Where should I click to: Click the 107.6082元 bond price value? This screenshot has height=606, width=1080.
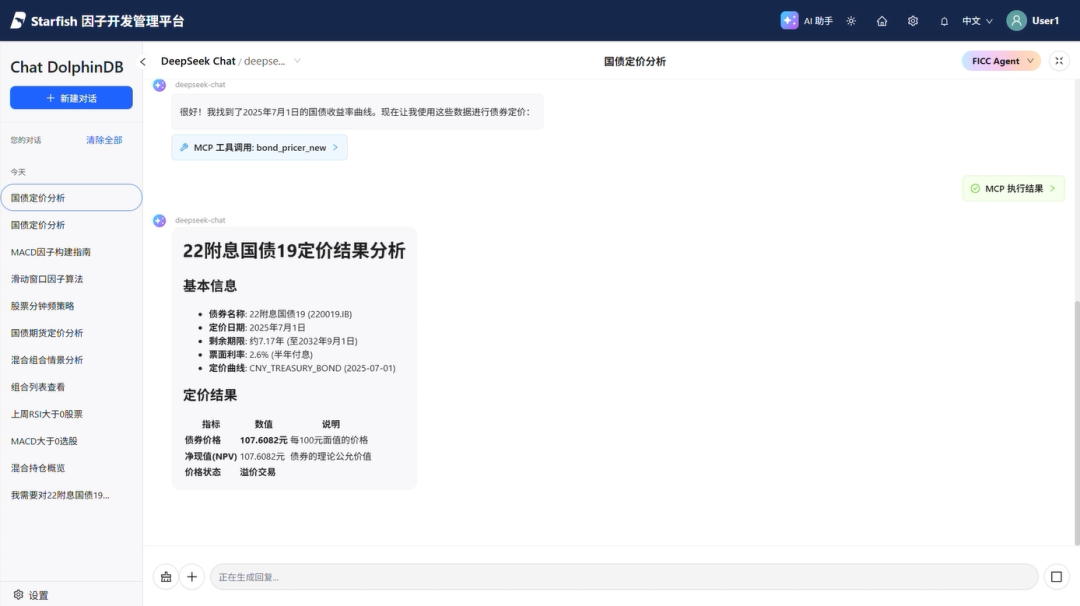[x=263, y=440]
